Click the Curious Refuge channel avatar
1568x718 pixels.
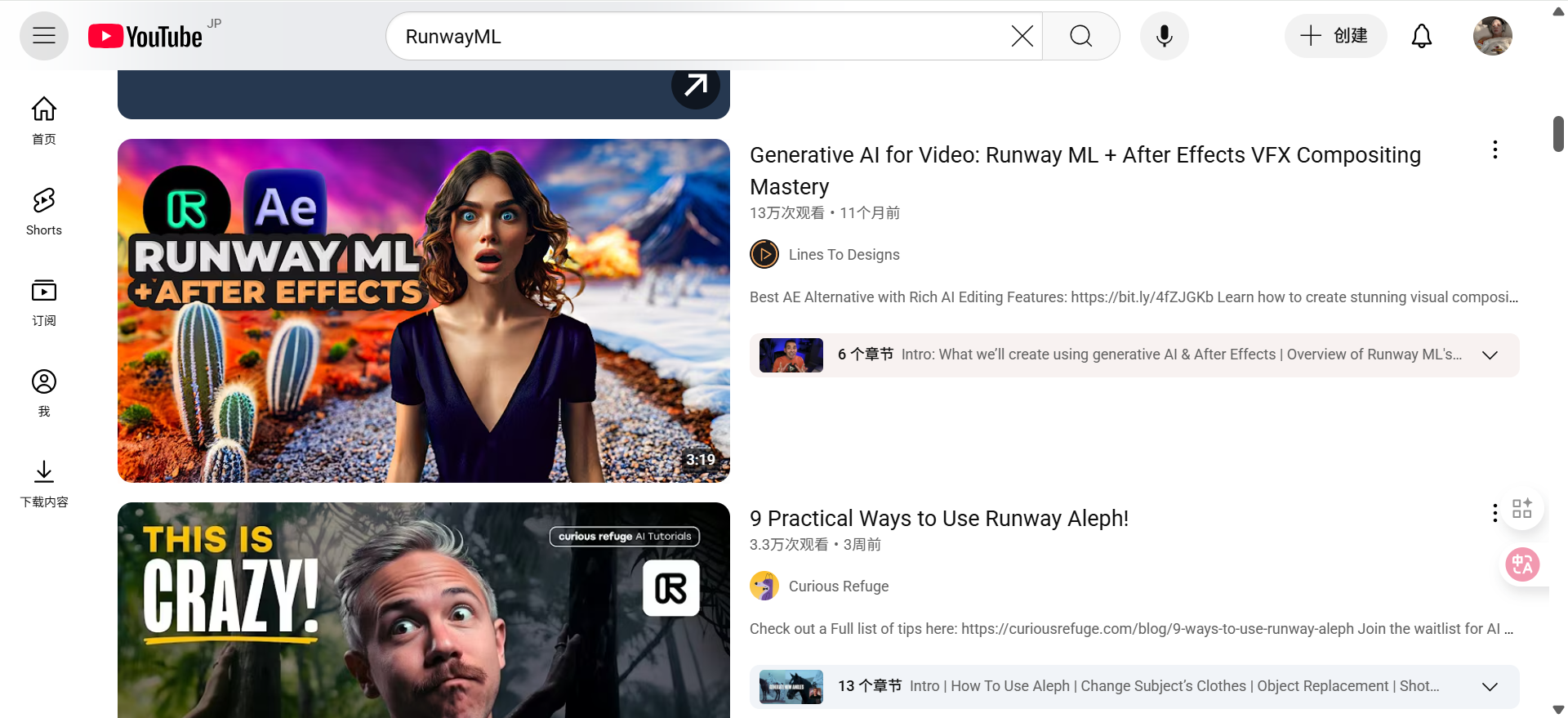pos(764,586)
